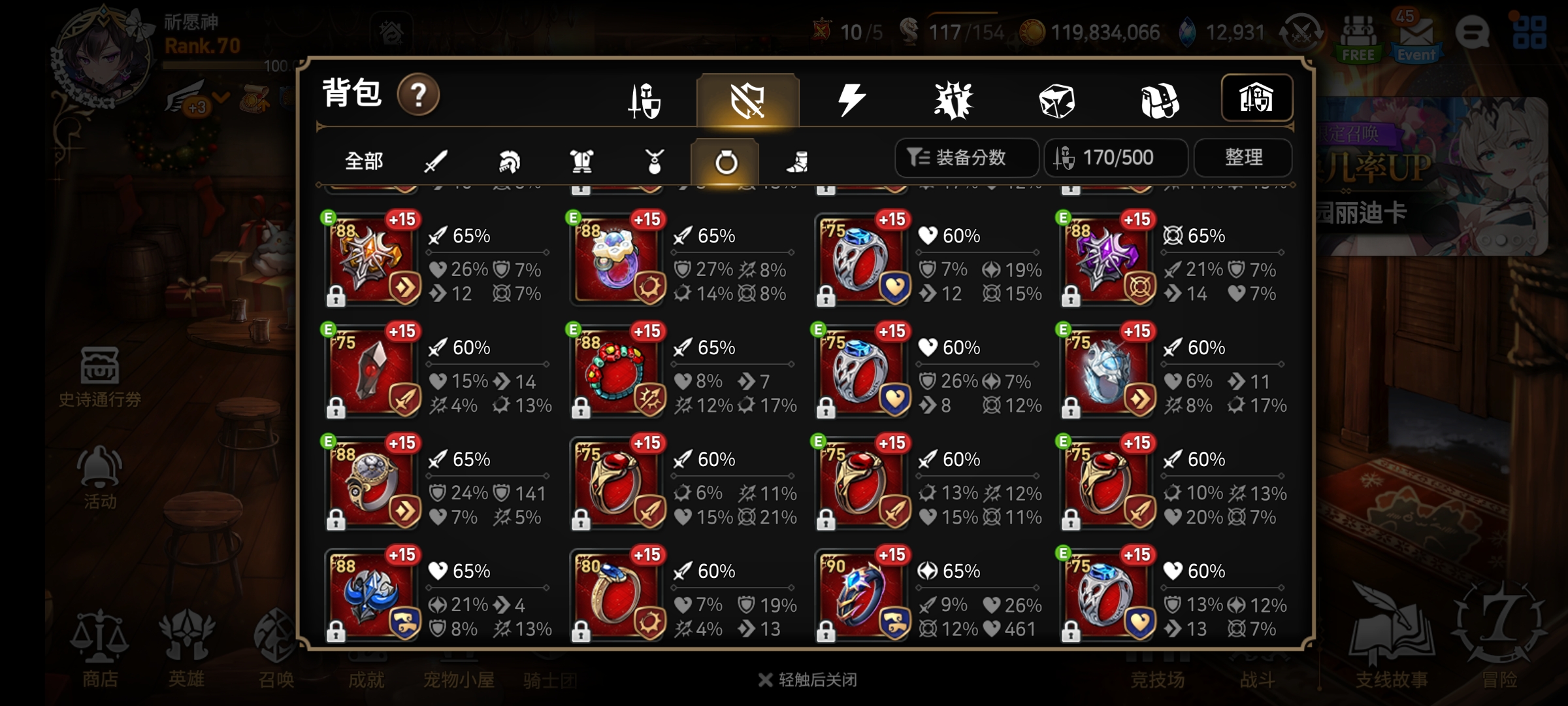
Task: Open the spiky burst category tab
Action: pyautogui.click(x=953, y=101)
